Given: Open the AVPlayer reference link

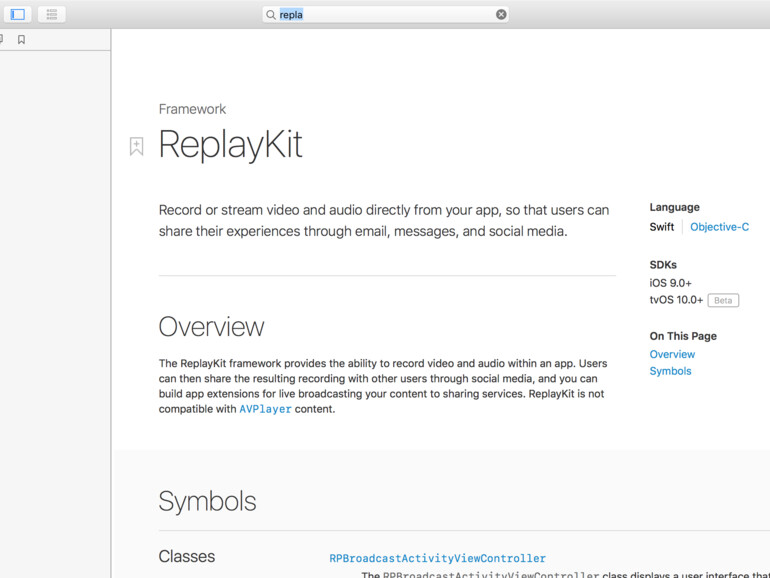Looking at the screenshot, I should 265,409.
